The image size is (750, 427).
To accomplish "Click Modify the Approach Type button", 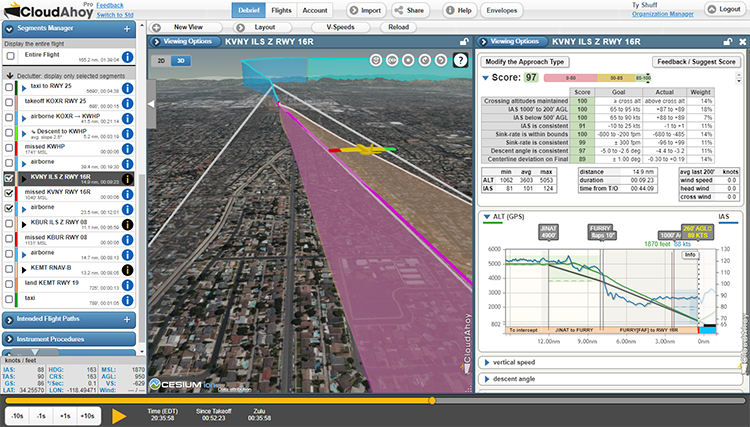I will tap(524, 62).
